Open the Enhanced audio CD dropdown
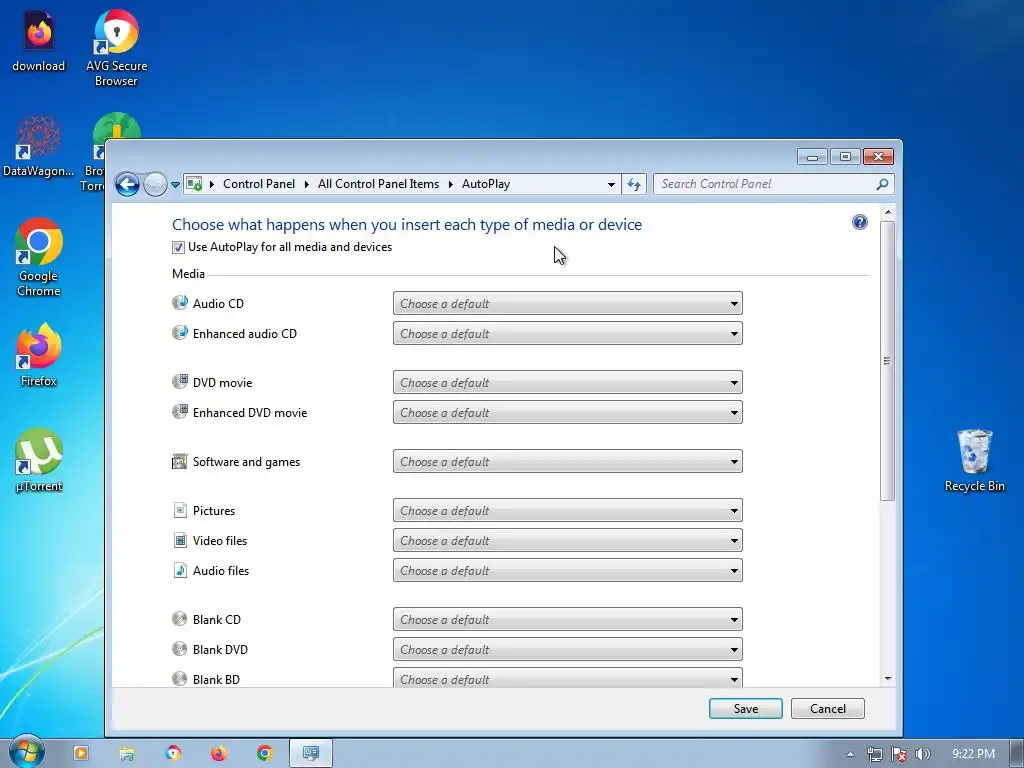1024x768 pixels. tap(568, 333)
